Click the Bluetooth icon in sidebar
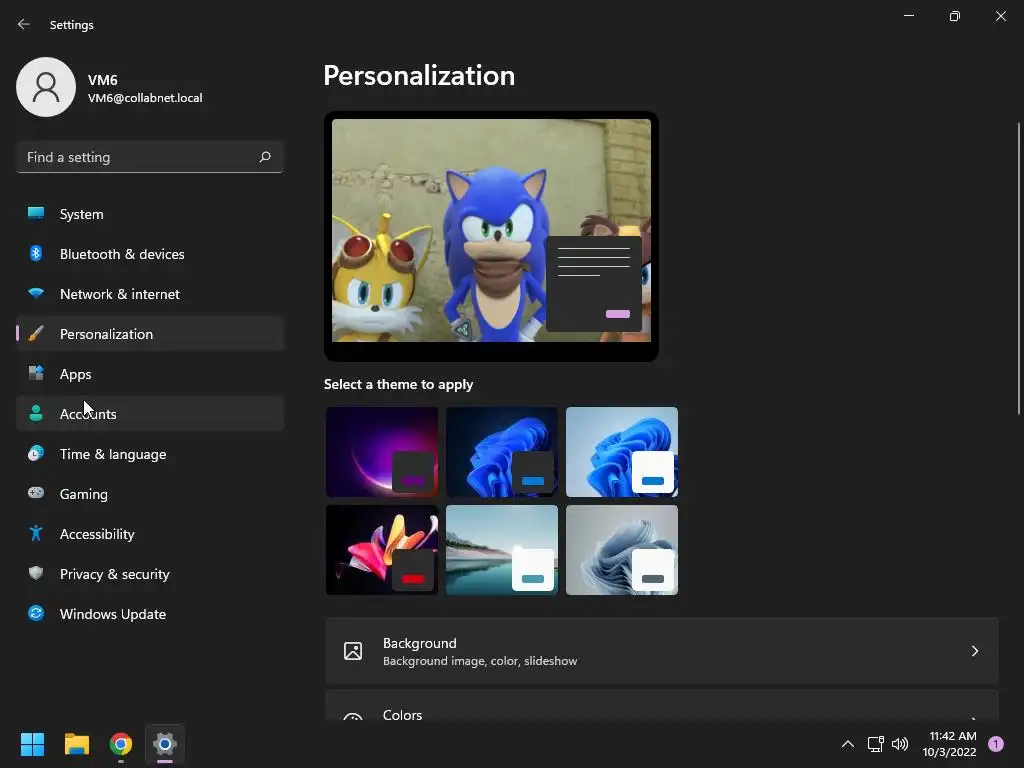1024x768 pixels. tap(36, 253)
